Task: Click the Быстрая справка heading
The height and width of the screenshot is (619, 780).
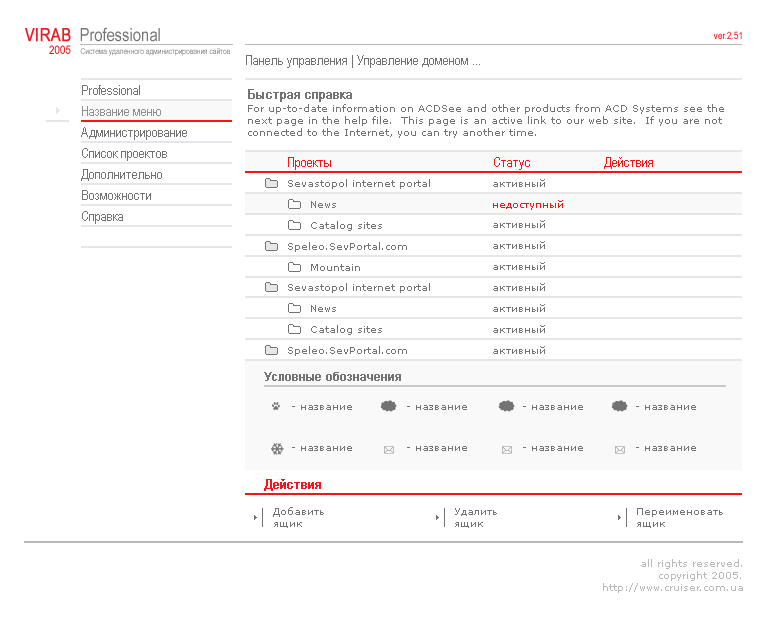Action: 300,95
